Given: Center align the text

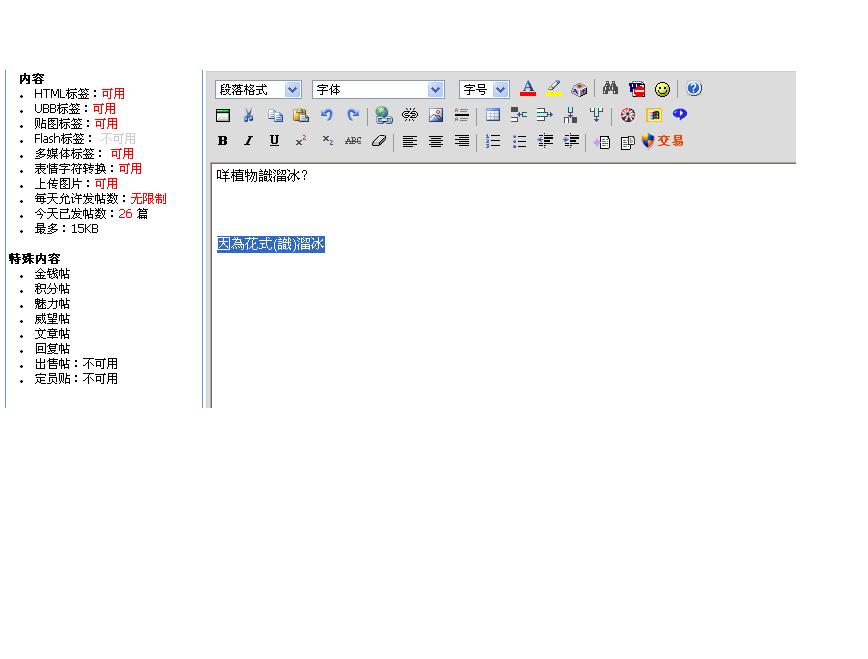Looking at the screenshot, I should click(436, 141).
